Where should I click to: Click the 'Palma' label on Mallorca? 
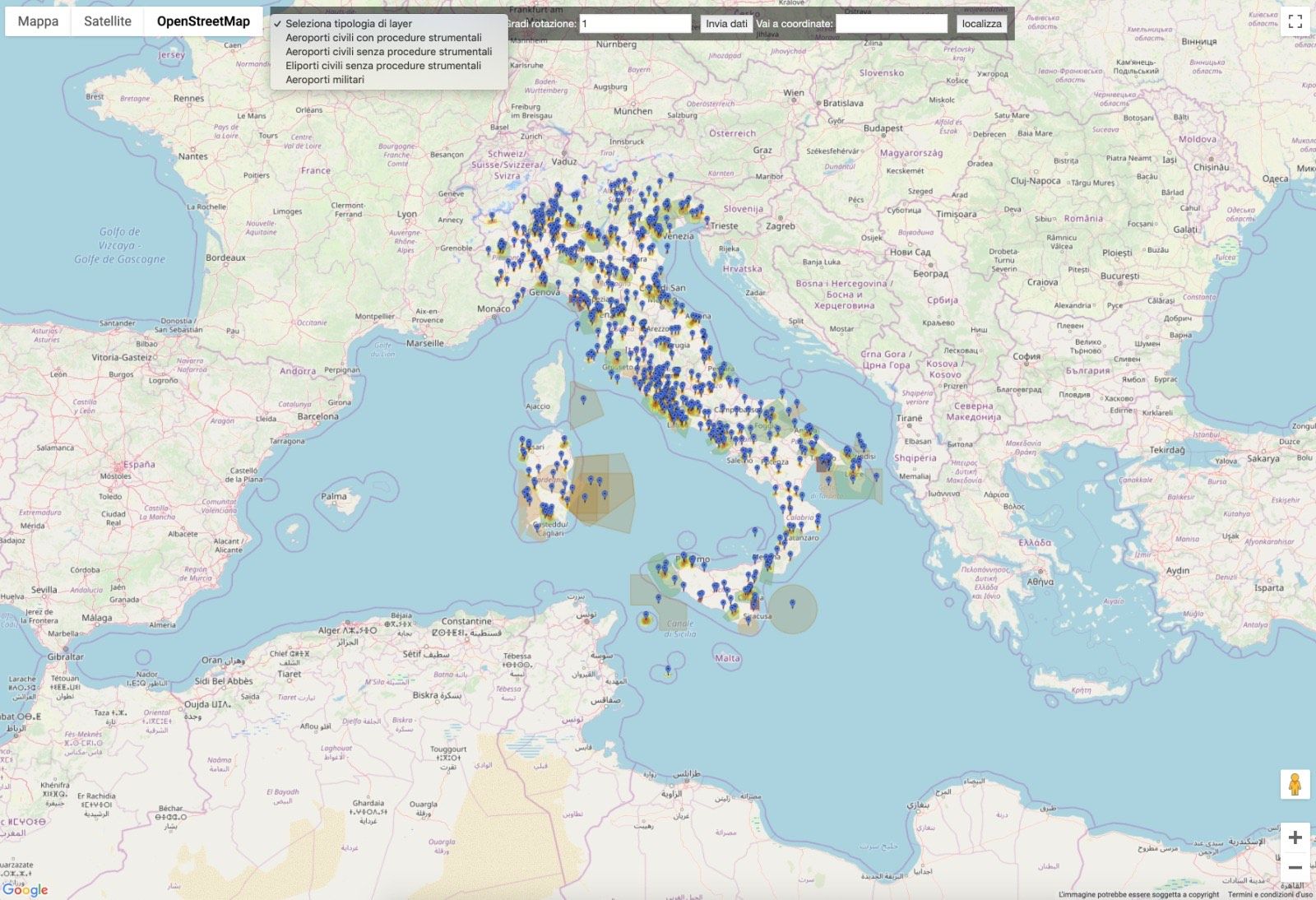coord(334,497)
